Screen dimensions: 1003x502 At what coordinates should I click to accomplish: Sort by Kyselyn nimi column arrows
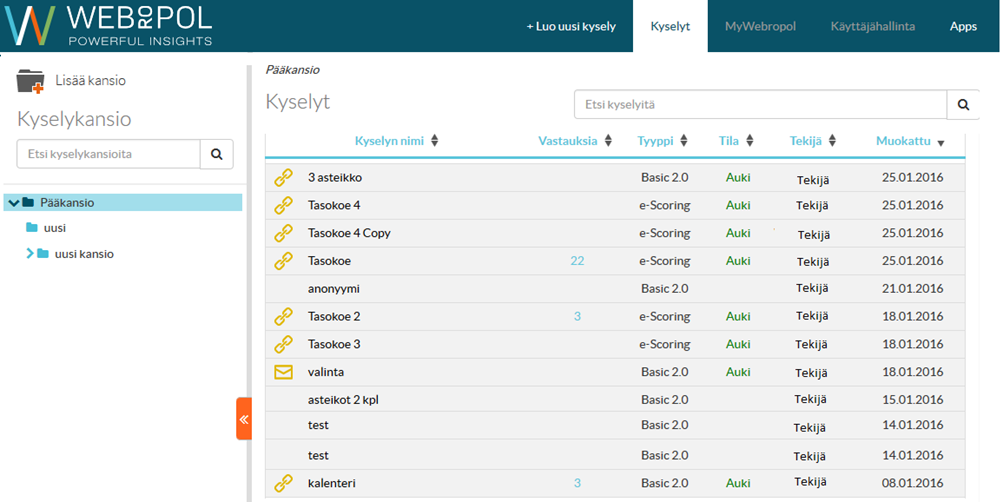tap(435, 141)
